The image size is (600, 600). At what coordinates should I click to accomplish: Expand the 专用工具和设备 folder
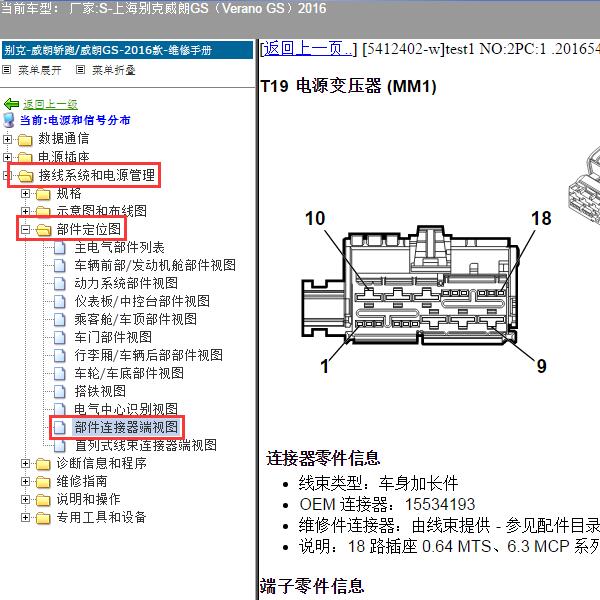25,518
